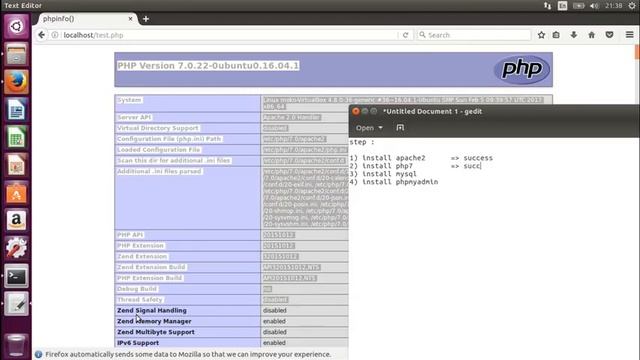Viewport: 640px width, 360px height.
Task: Click 'Zend Multibyte Support' row label
Action: pos(156,332)
